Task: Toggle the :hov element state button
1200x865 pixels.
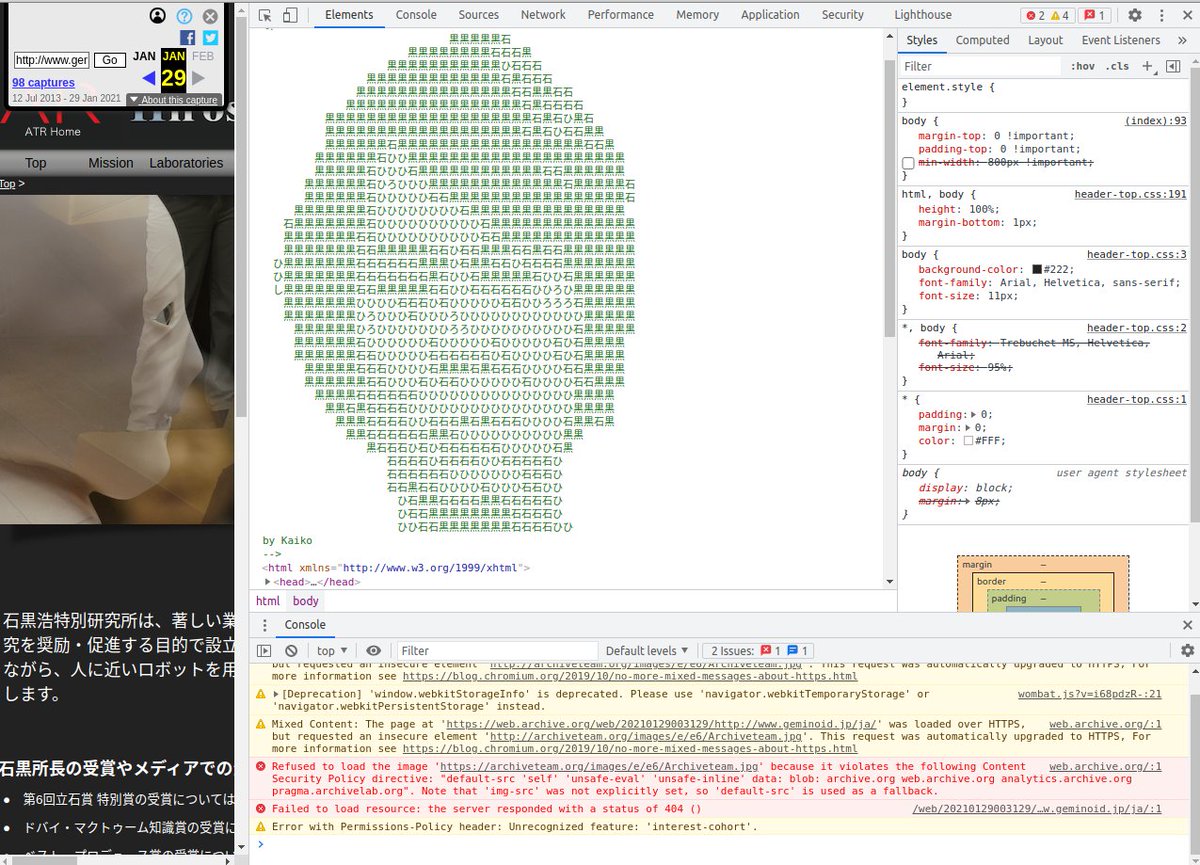Action: click(1082, 66)
